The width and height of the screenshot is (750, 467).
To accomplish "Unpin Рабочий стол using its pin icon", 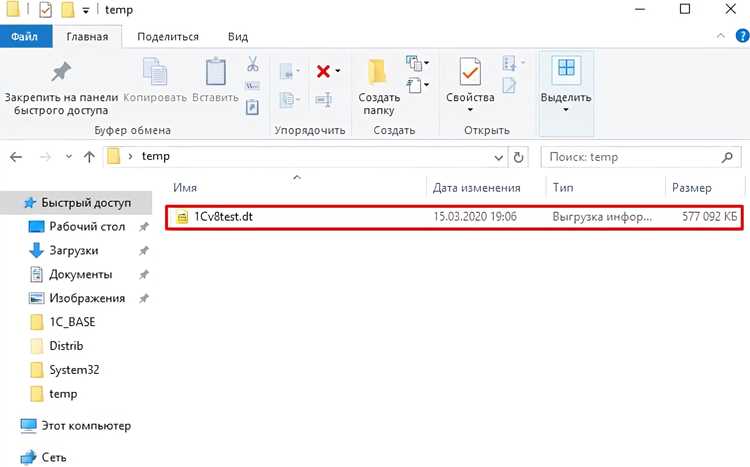I will 143,227.
